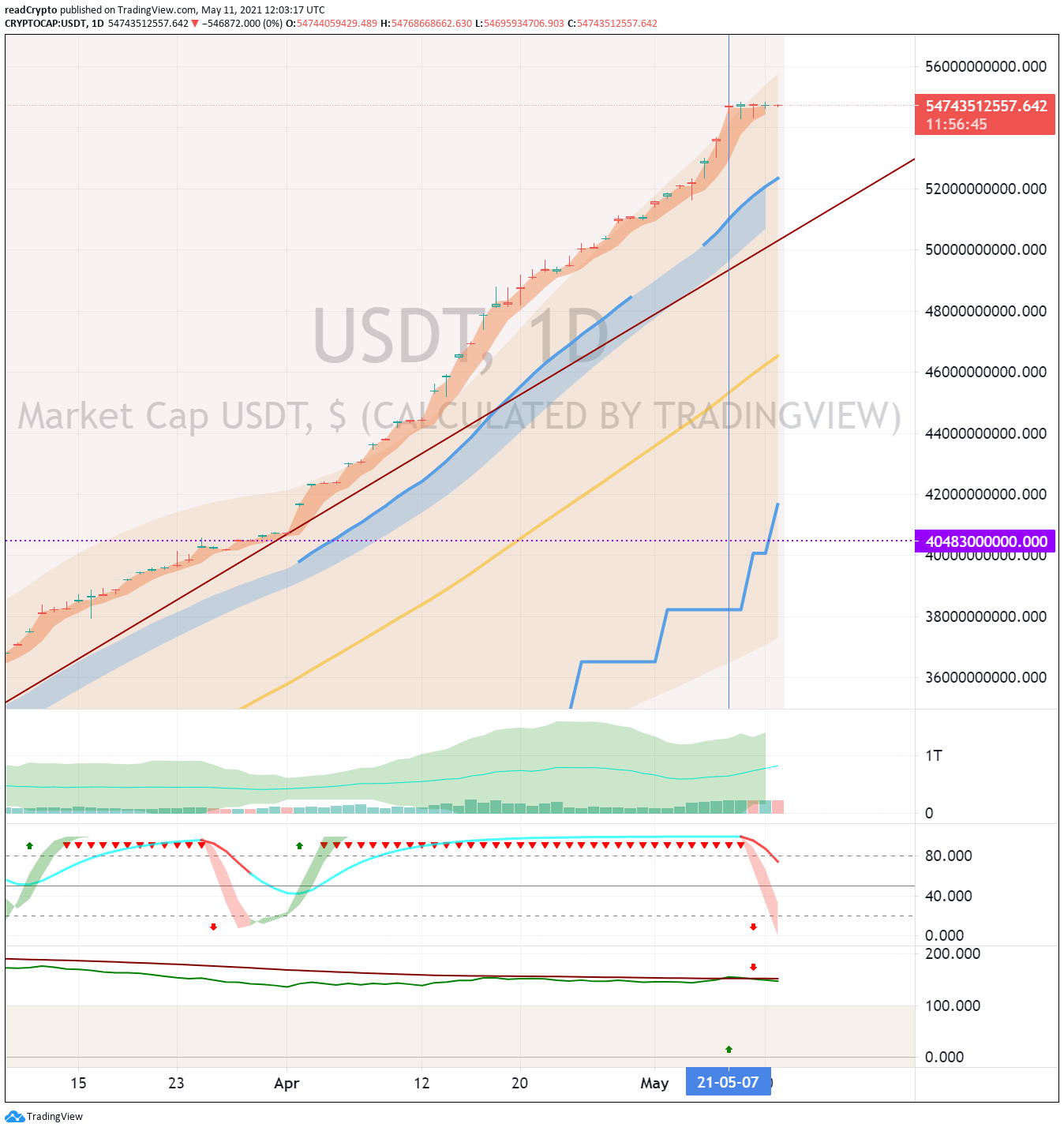Viewport: 1064px width, 1131px height.
Task: Click the green up arrow in bottom indicator panel
Action: click(729, 1049)
